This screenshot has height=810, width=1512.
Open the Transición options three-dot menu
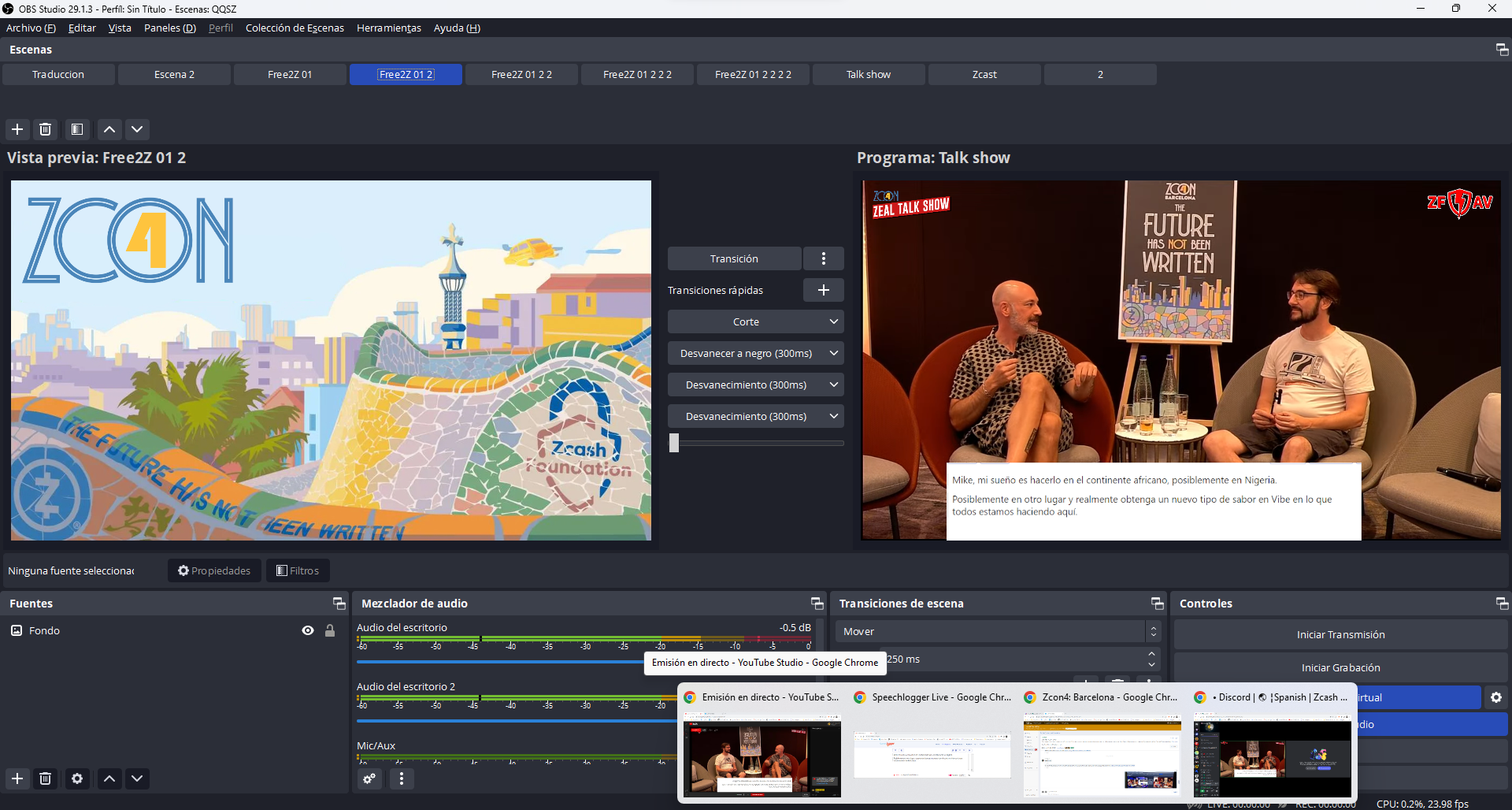(x=824, y=258)
